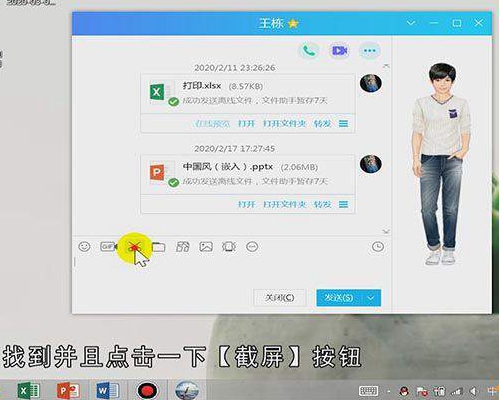The height and width of the screenshot is (400, 499).
Task: Click the QQ show character figure
Action: pos(442,164)
